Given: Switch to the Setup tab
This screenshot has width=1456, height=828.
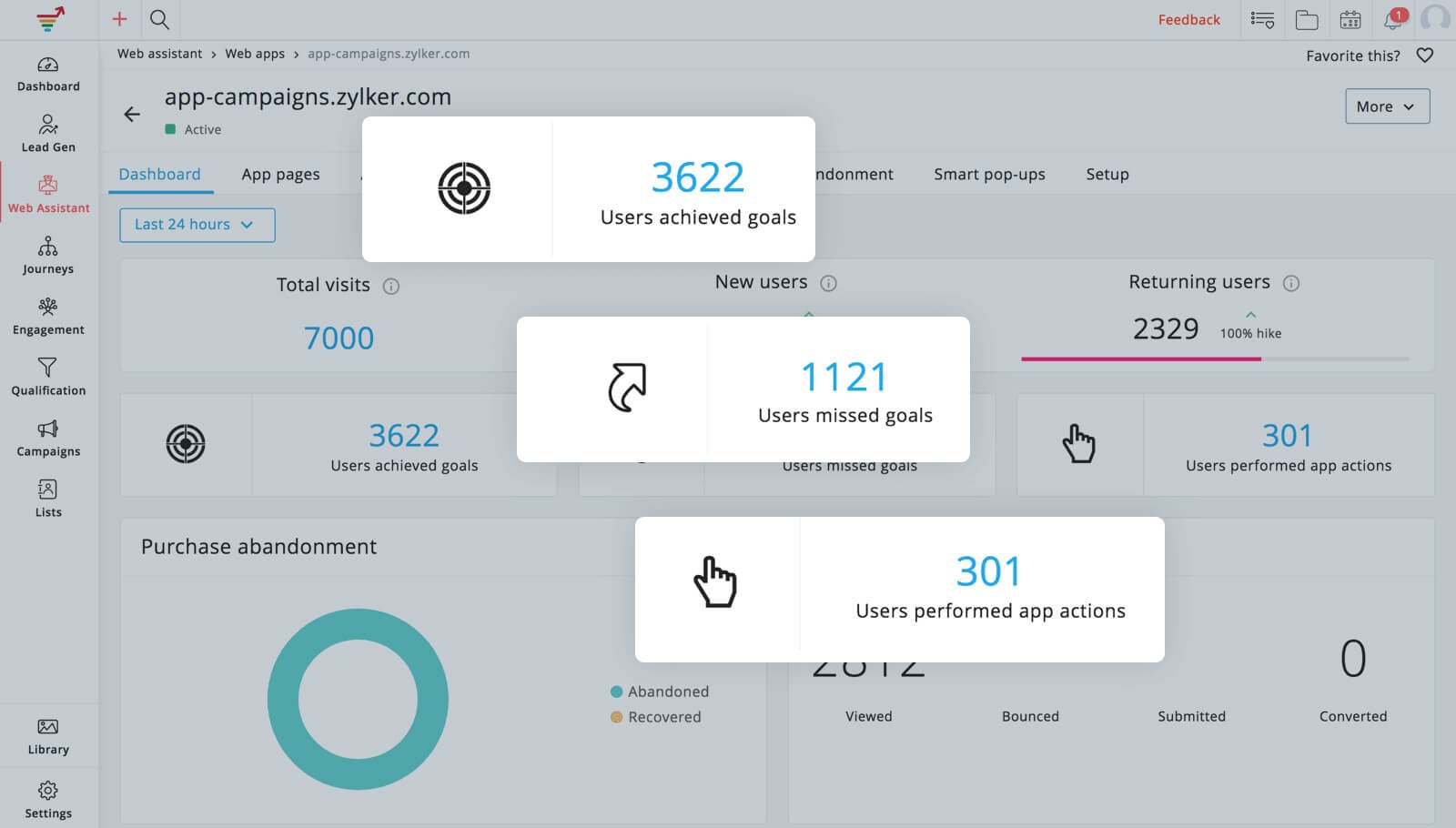Looking at the screenshot, I should point(1107,174).
